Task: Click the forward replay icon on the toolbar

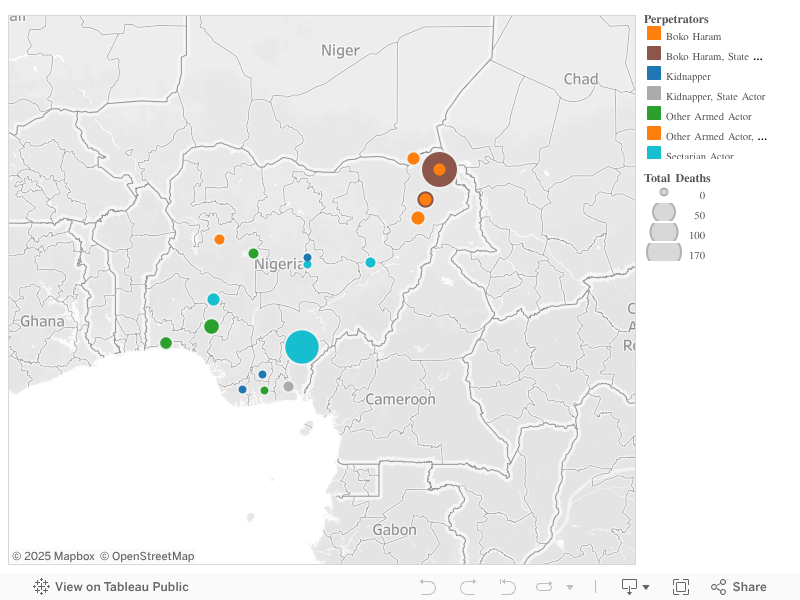Action: point(543,586)
